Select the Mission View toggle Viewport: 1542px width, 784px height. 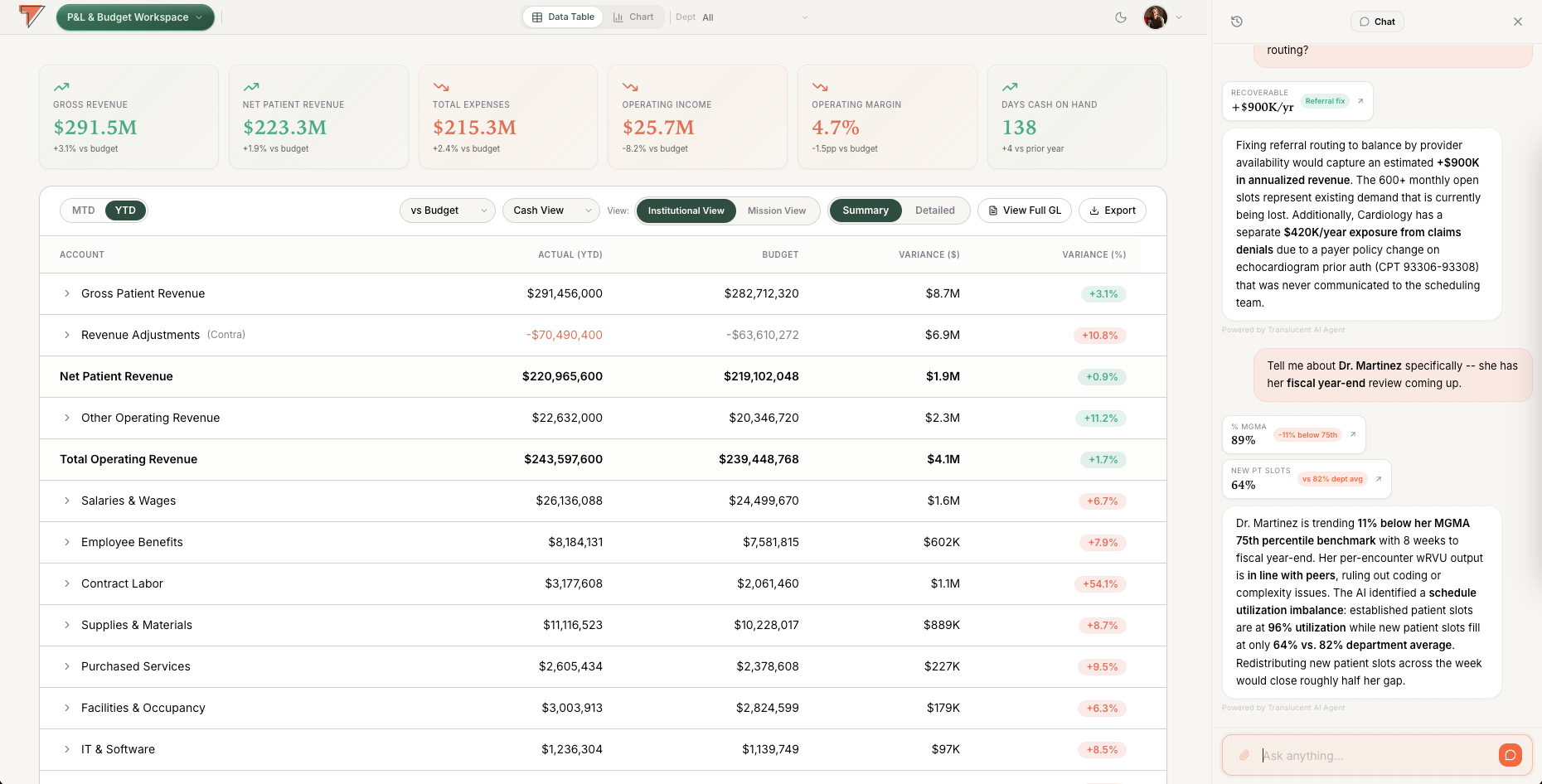point(777,211)
